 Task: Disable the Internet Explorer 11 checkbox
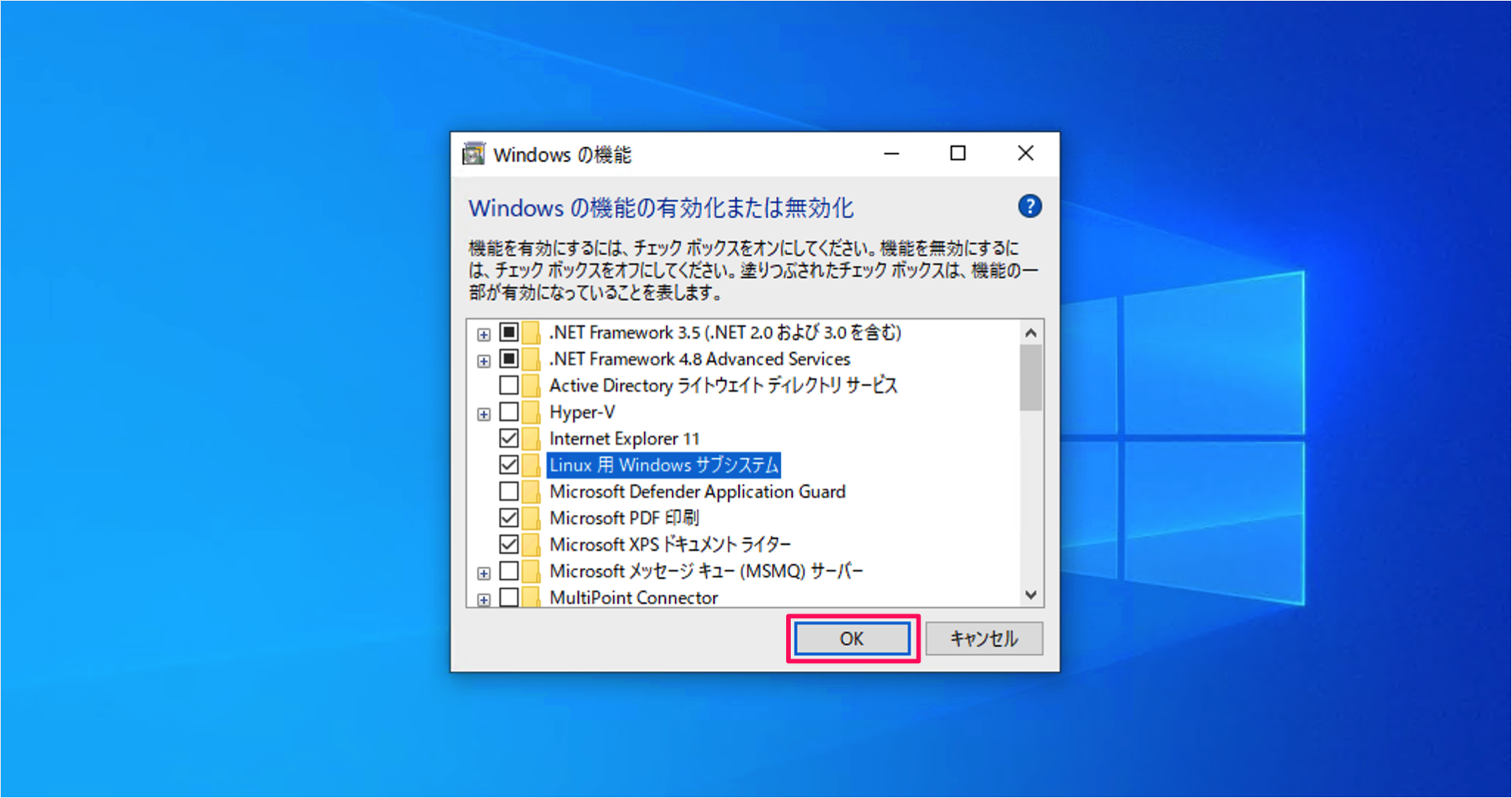point(509,438)
